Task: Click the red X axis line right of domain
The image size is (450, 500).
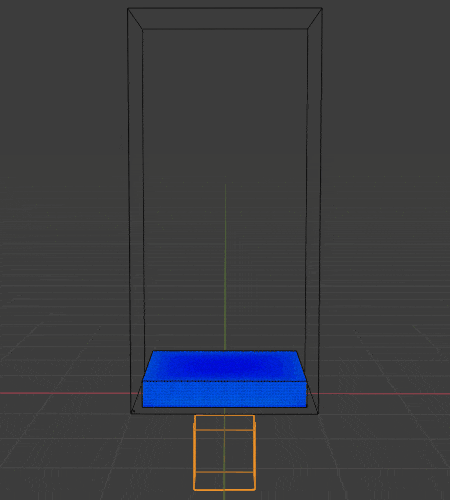Action: pos(384,394)
